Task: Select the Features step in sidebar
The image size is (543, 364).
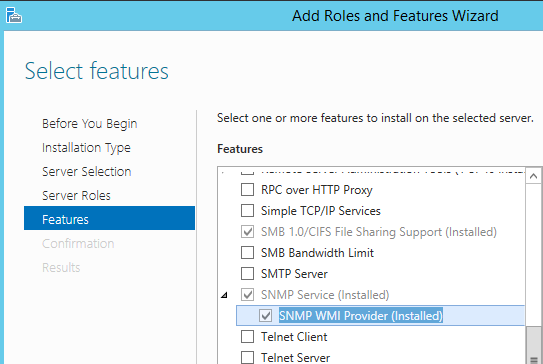Action: (109, 218)
